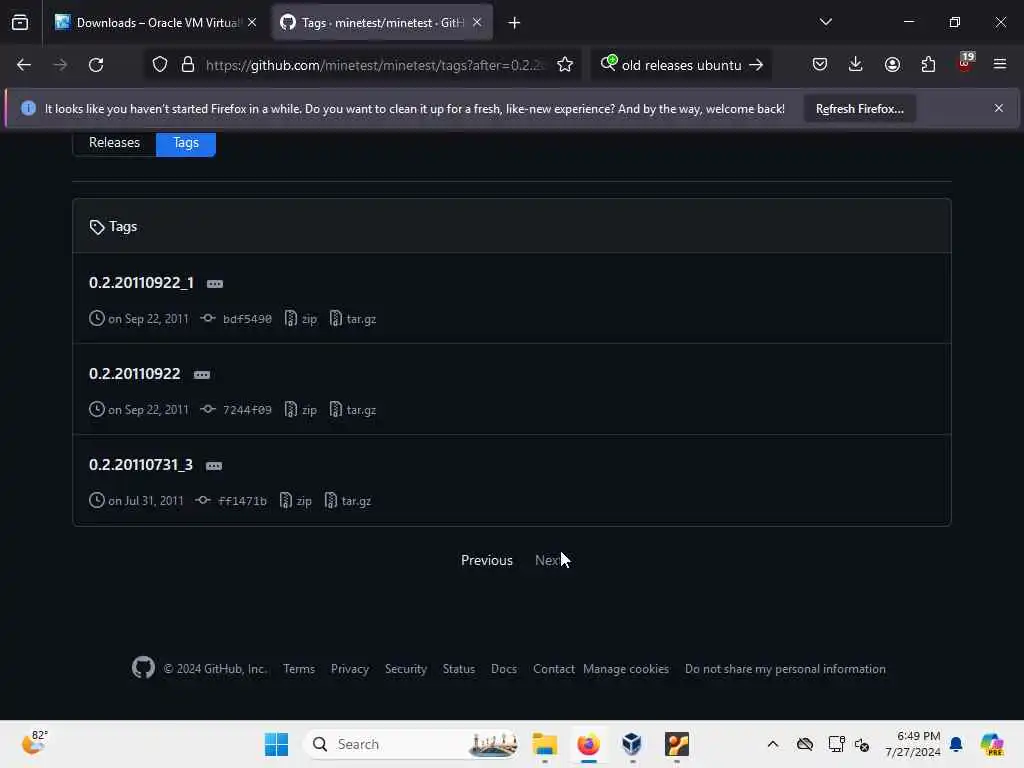Expand the ellipsis details for tag 0.2.20110922
The image size is (1024, 768).
[x=202, y=375]
